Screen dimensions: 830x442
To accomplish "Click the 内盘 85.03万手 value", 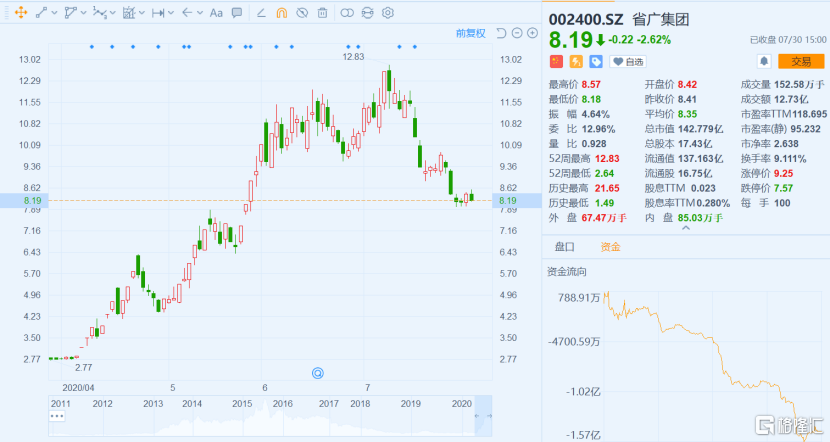I will pos(700,218).
